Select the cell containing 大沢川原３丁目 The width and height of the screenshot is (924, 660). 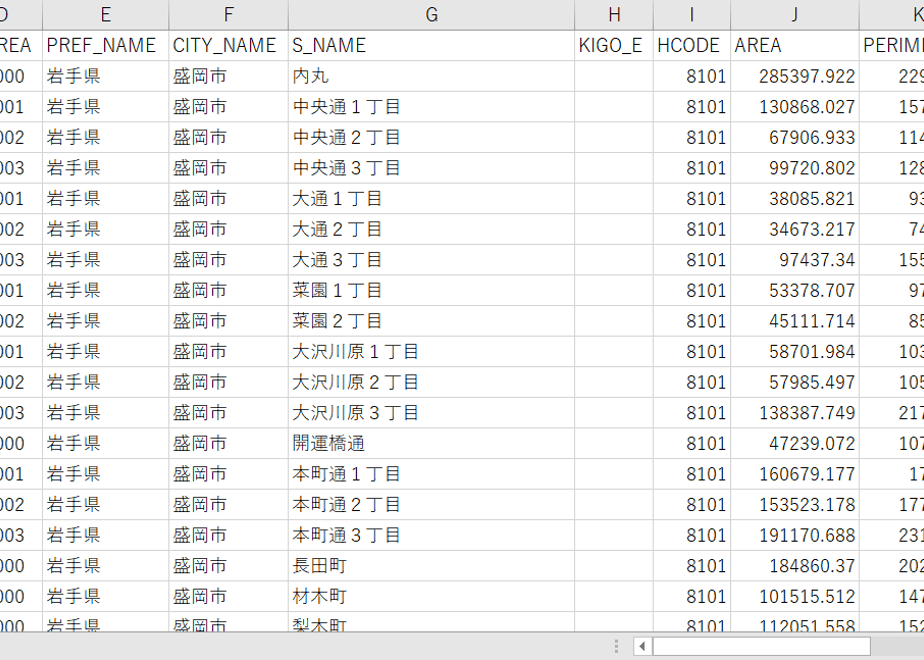pos(431,412)
